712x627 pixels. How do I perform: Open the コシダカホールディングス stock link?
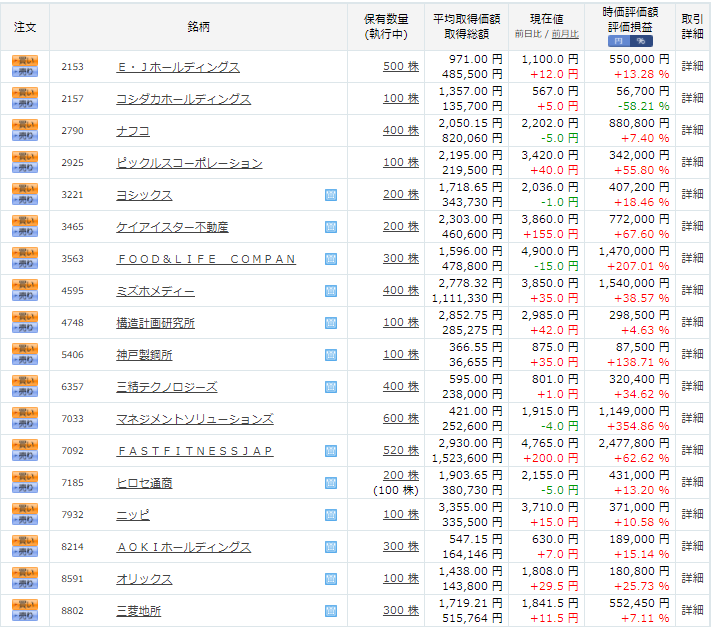pos(183,99)
